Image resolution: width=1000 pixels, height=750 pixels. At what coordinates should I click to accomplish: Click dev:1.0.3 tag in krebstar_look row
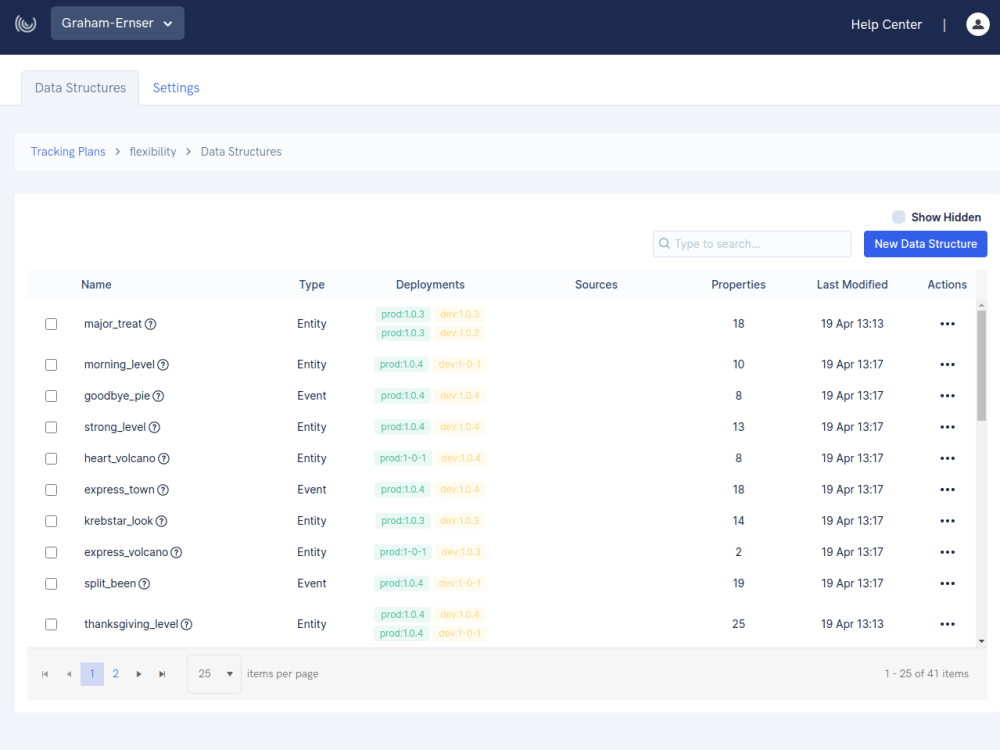tap(460, 521)
